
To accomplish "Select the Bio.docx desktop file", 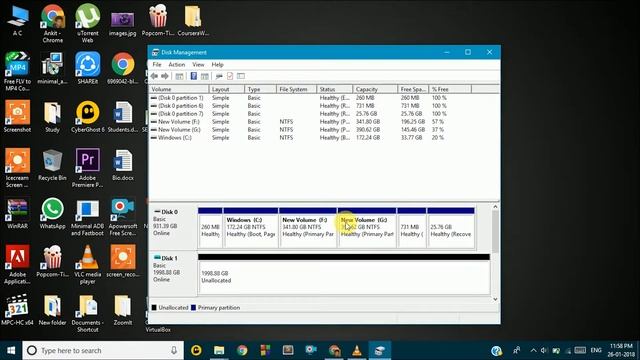I will [122, 166].
